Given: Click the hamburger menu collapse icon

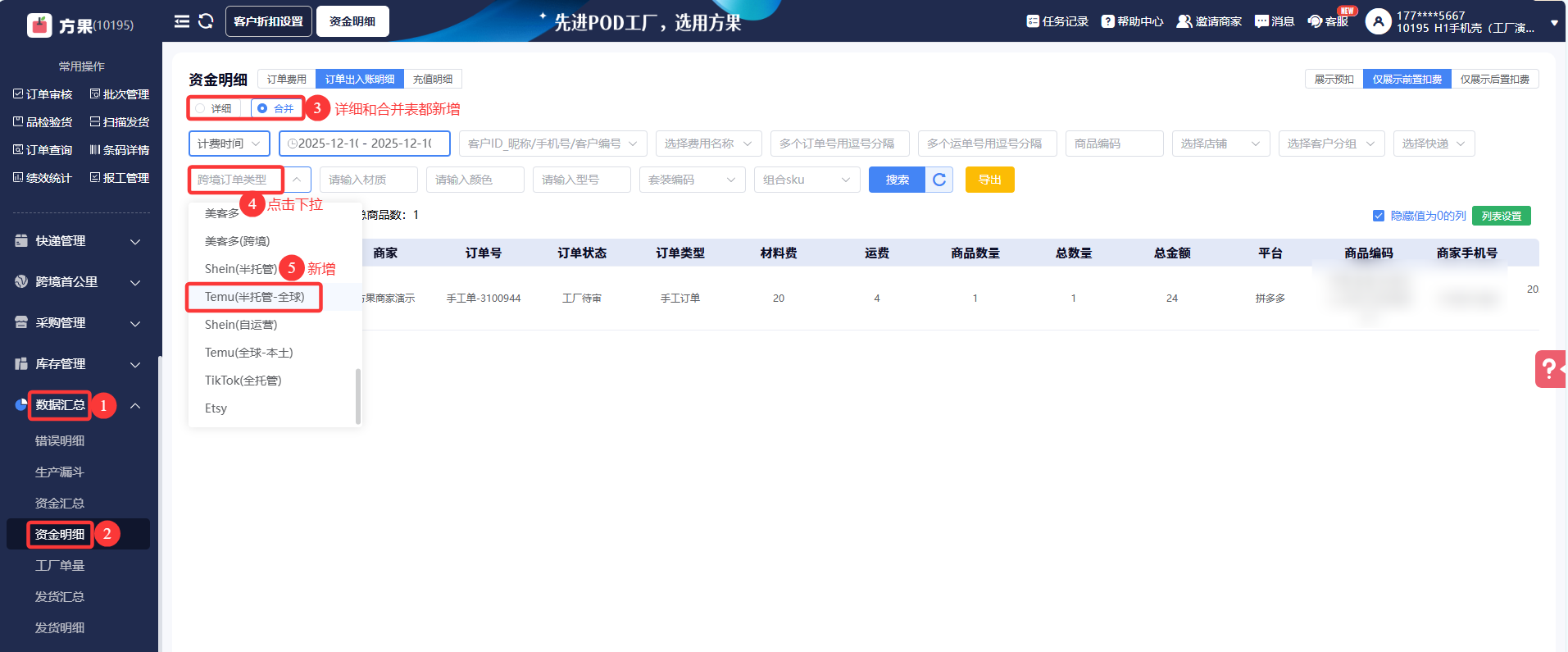Looking at the screenshot, I should (x=181, y=21).
